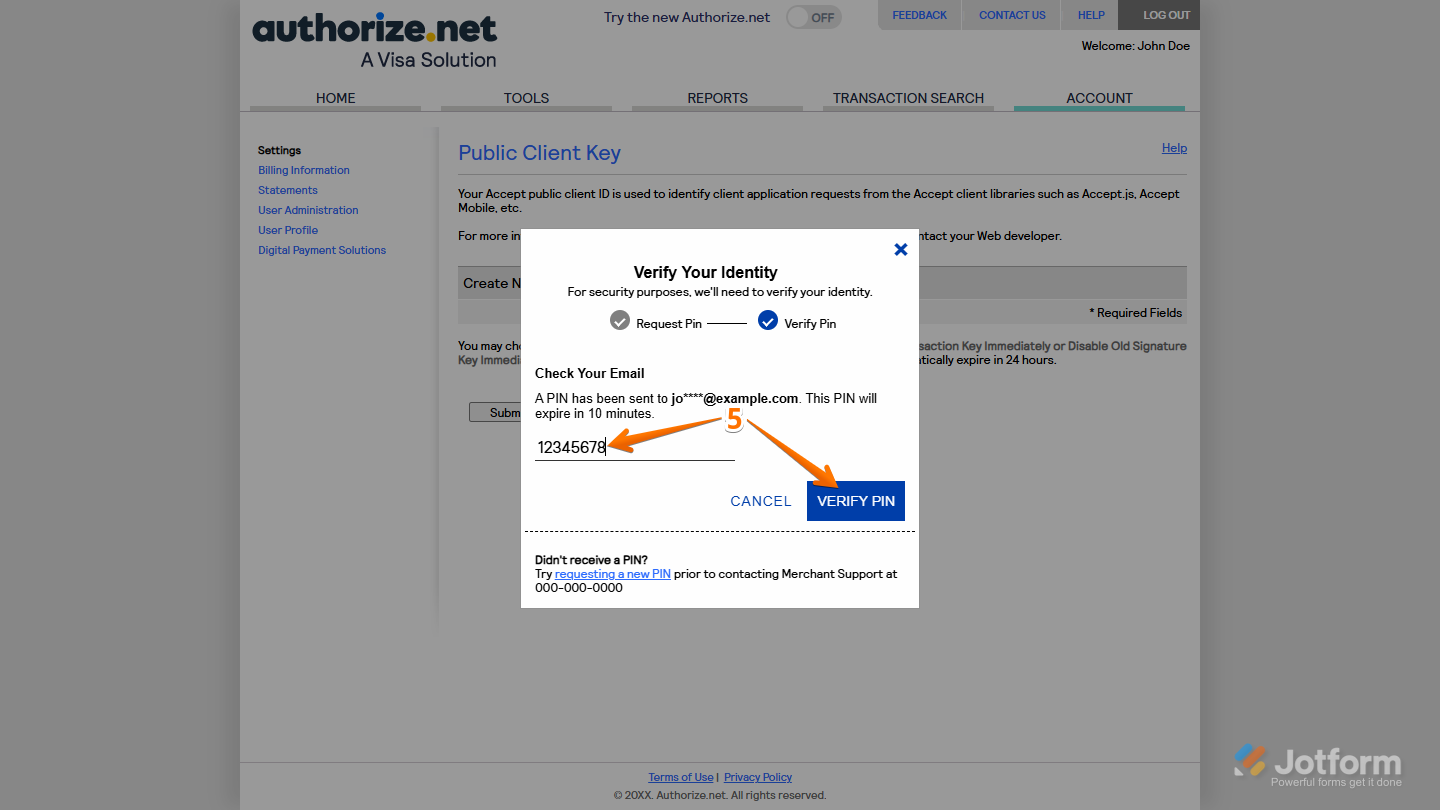Click the LOG OUT button
The width and height of the screenshot is (1440, 810).
point(1158,15)
